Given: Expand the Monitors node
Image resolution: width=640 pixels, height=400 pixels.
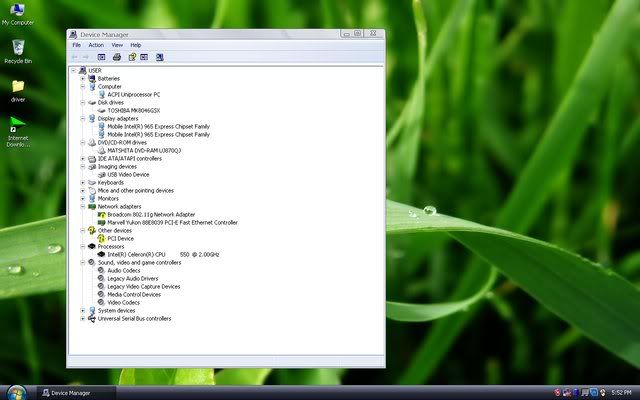Looking at the screenshot, I should pos(82,198).
